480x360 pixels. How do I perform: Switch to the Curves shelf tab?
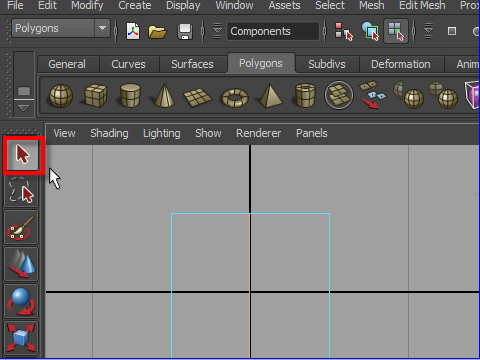128,64
